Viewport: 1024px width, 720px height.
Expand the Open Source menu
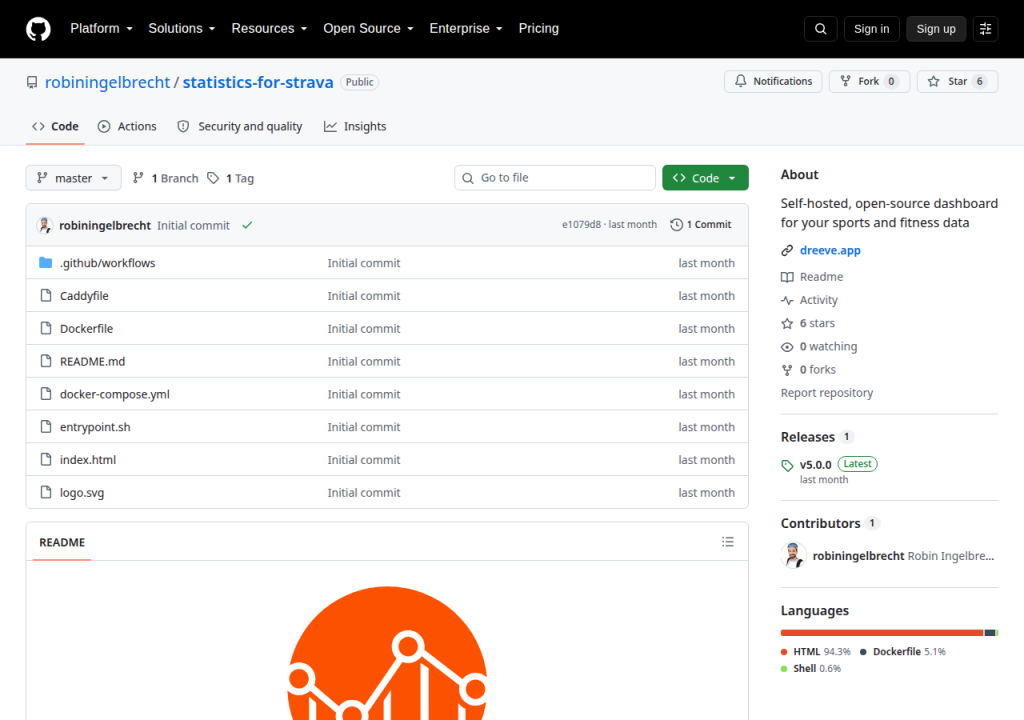(x=368, y=29)
